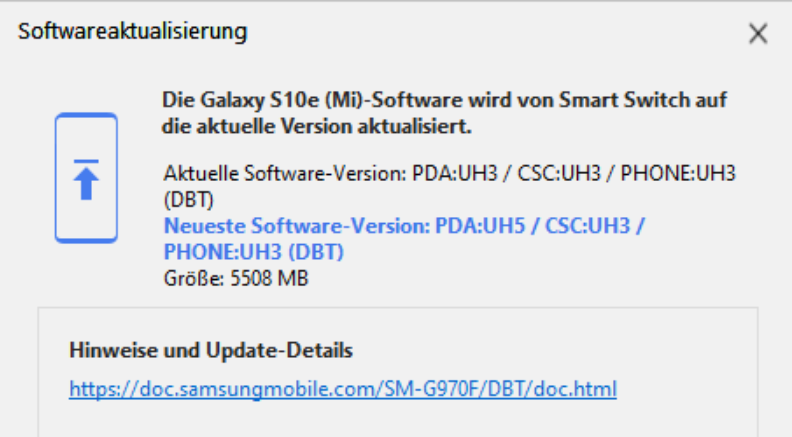The width and height of the screenshot is (792, 437).
Task: Click the Softwareaktualisierung dialog title
Action: point(132,31)
